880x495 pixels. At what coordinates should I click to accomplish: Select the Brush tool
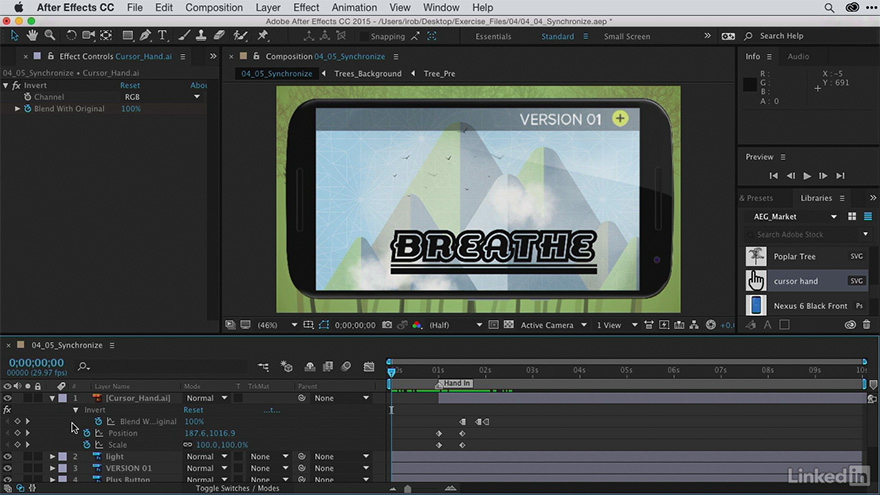(184, 35)
